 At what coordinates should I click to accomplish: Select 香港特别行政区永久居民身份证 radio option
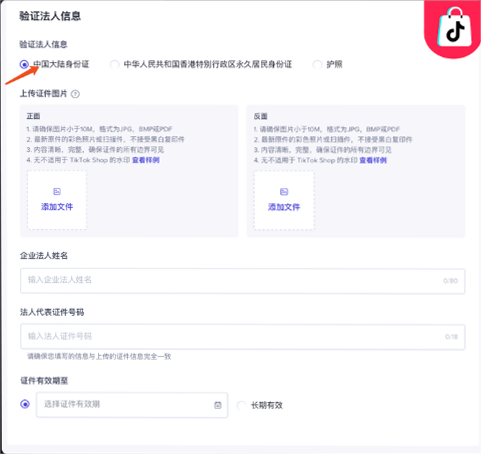tap(114, 64)
